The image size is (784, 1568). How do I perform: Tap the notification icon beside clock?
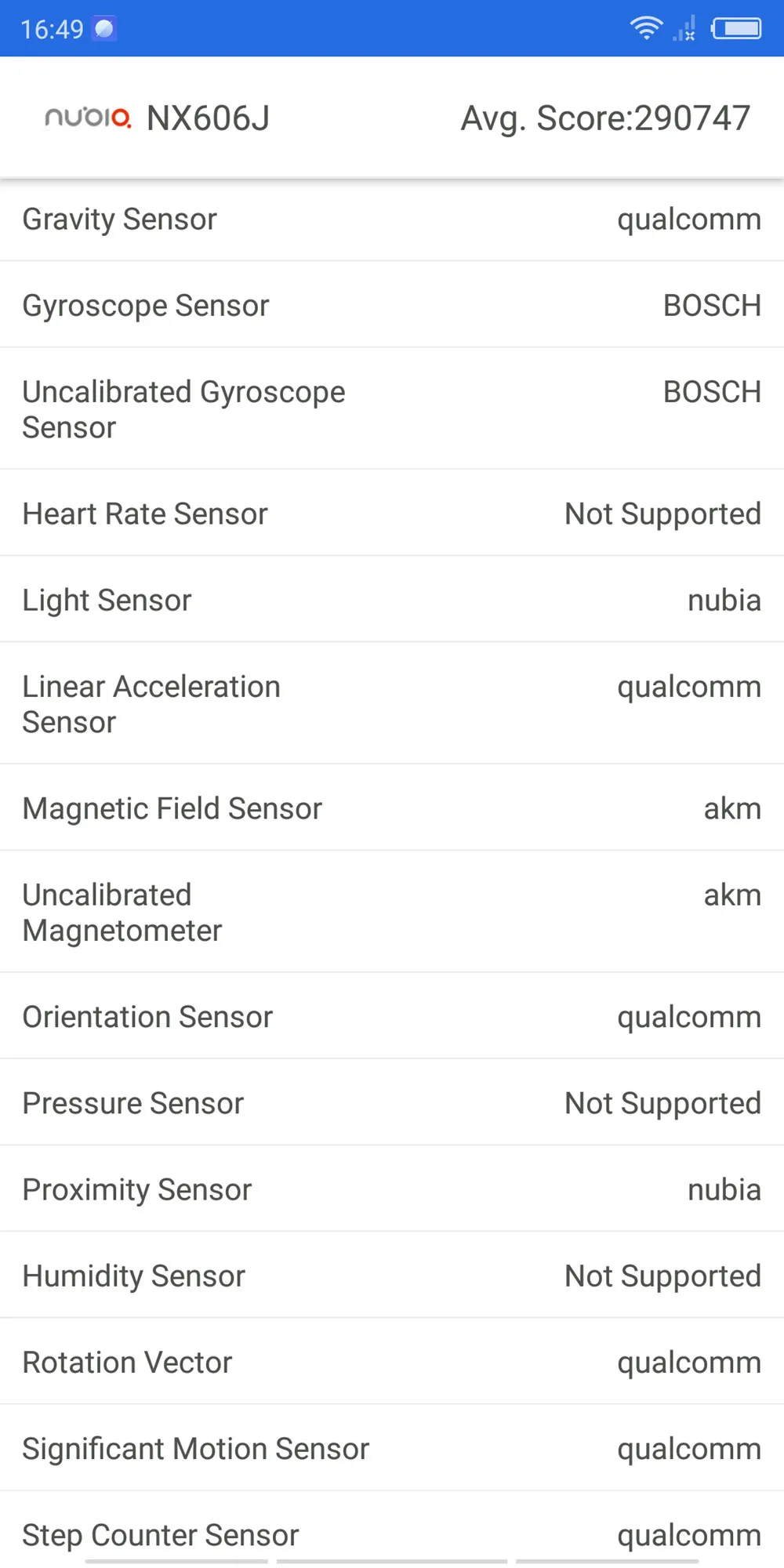click(104, 29)
